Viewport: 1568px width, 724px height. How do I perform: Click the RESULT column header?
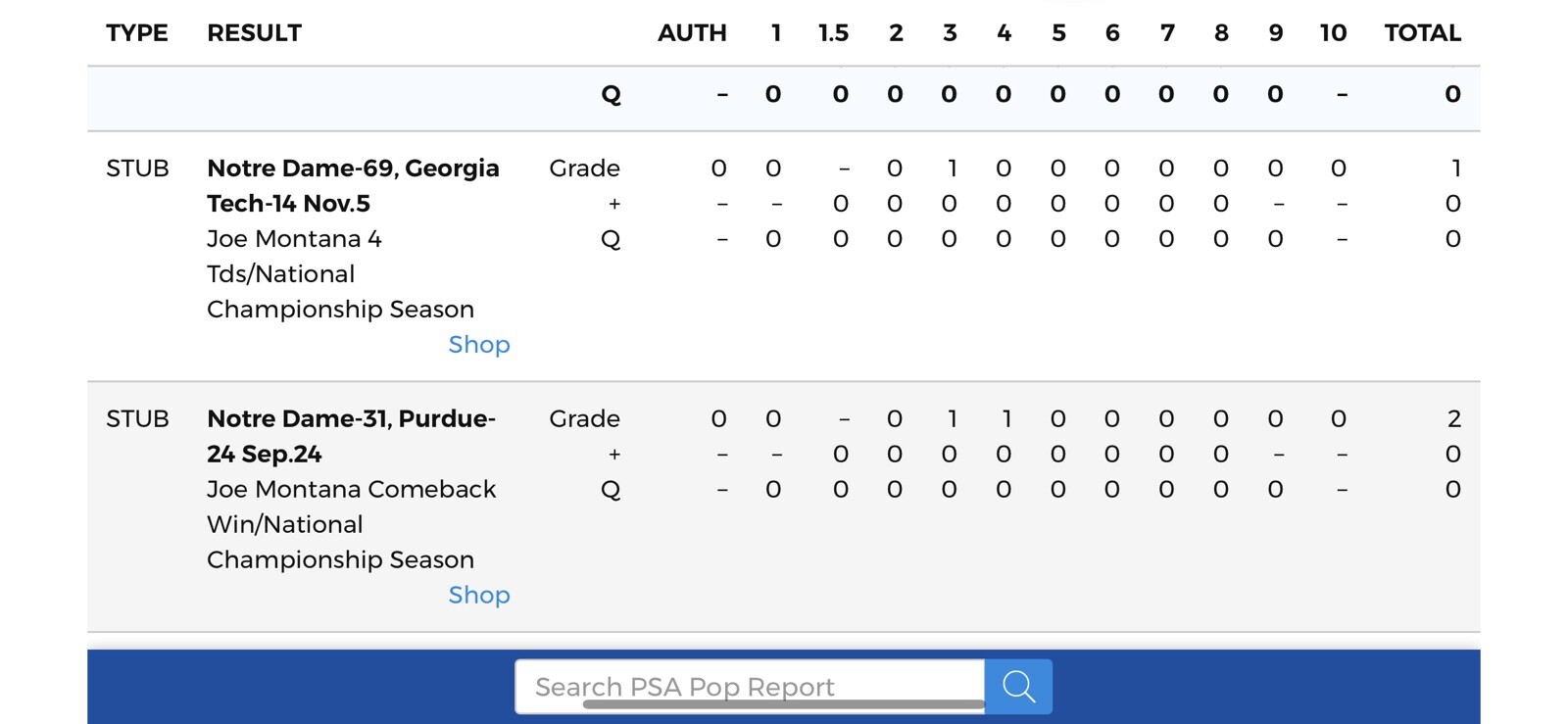255,33
